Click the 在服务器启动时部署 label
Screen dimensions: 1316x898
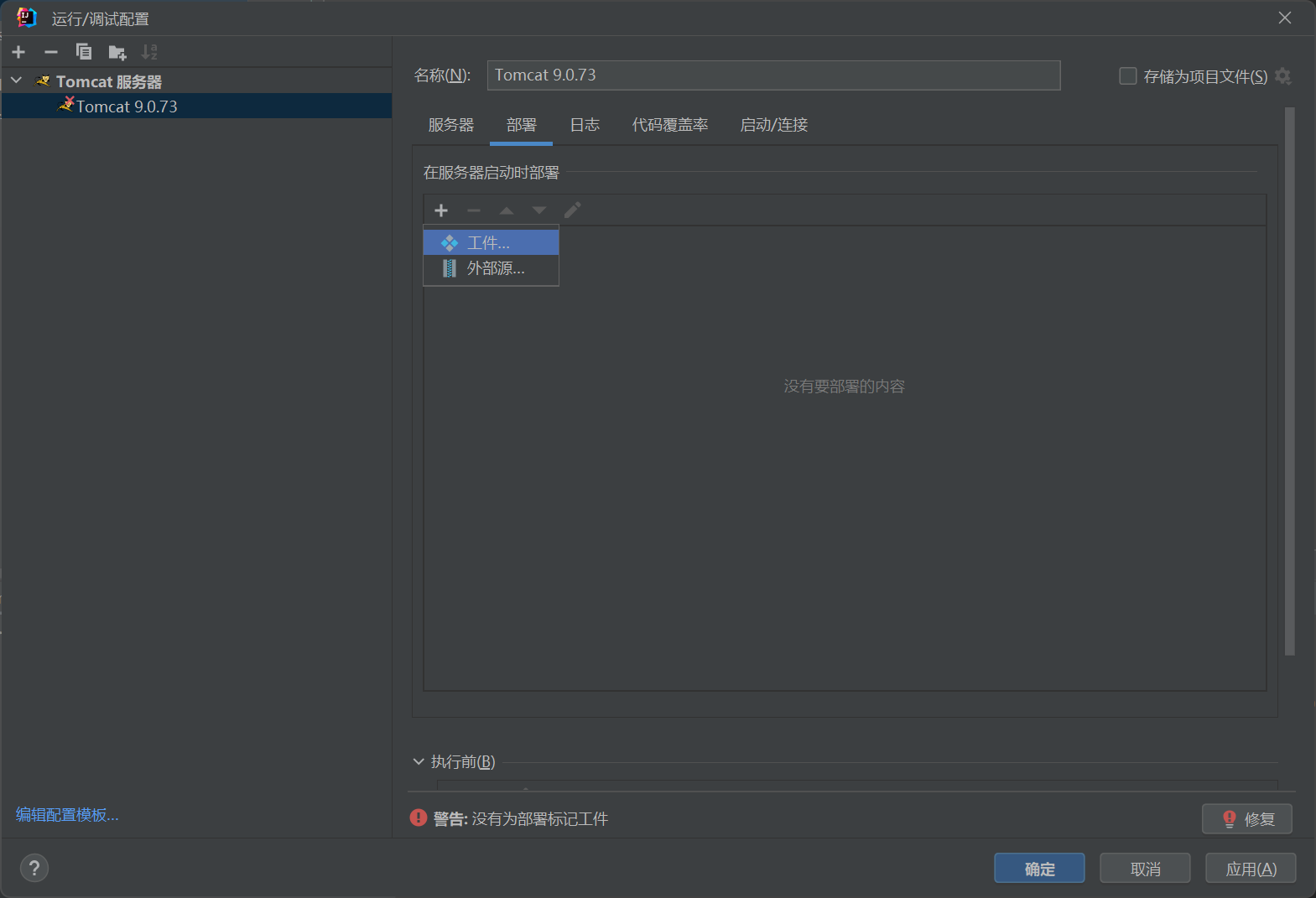click(492, 172)
